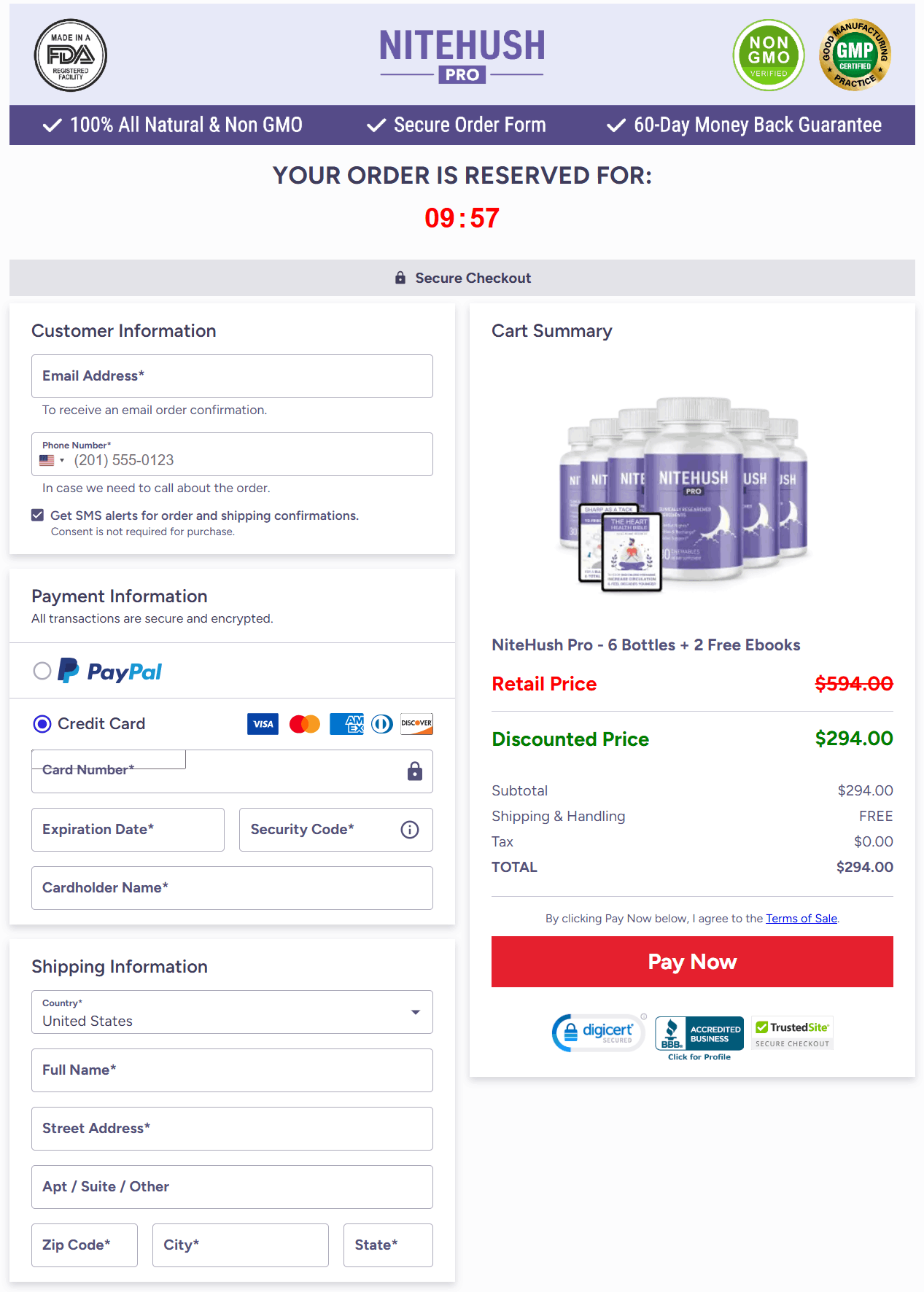Click the Mastercard payment icon
Viewport: 924px width, 1292px height.
[x=304, y=723]
